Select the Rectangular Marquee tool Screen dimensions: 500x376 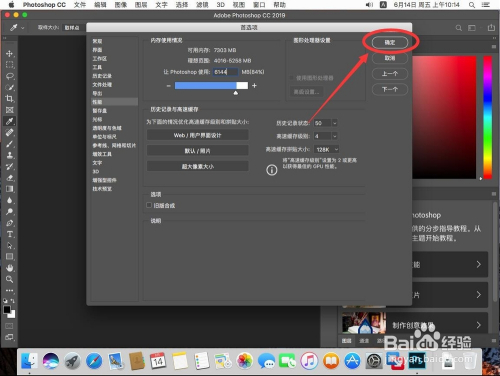click(10, 65)
